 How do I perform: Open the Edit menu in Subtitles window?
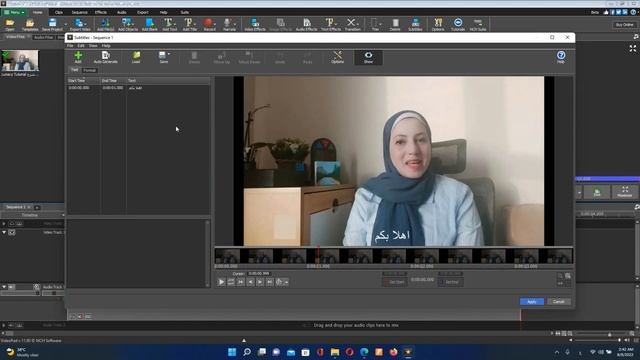81,46
